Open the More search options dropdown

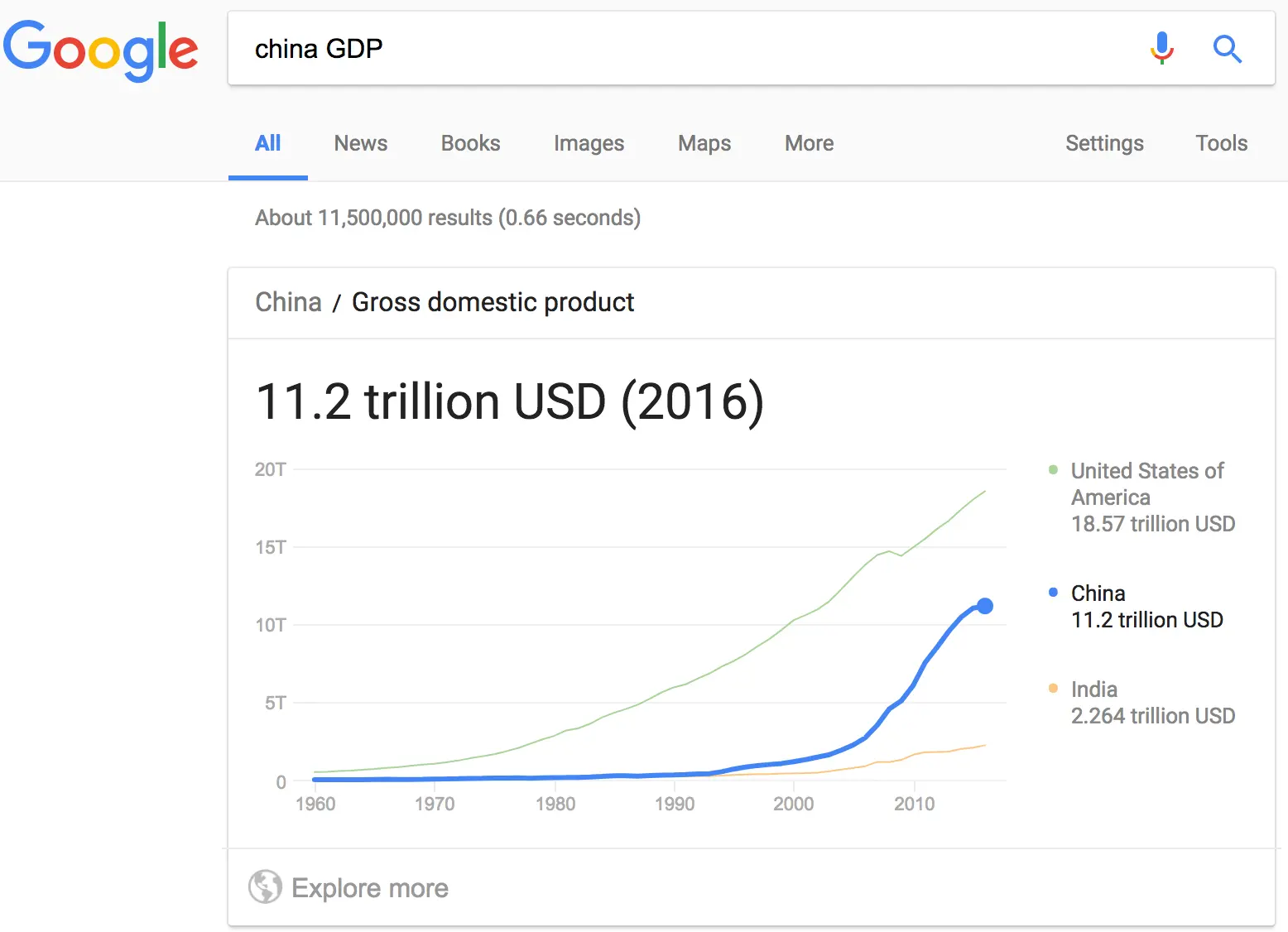click(809, 143)
